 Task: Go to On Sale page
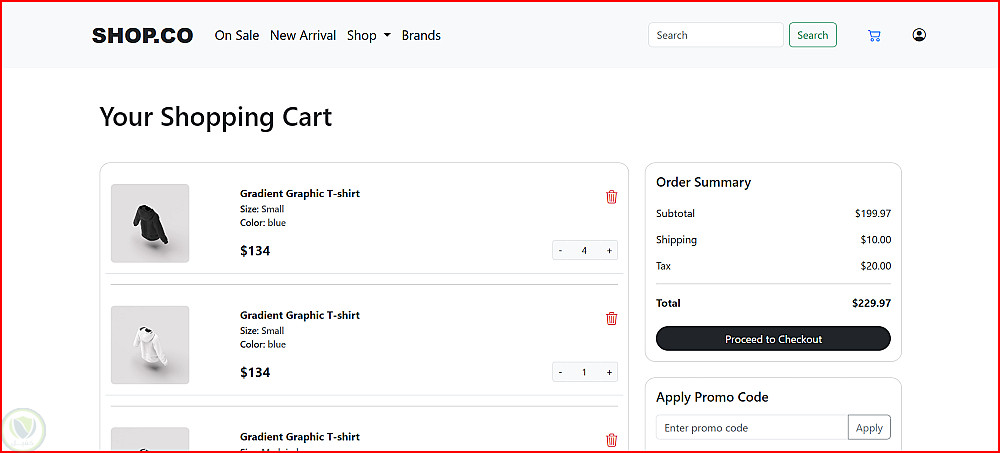237,35
